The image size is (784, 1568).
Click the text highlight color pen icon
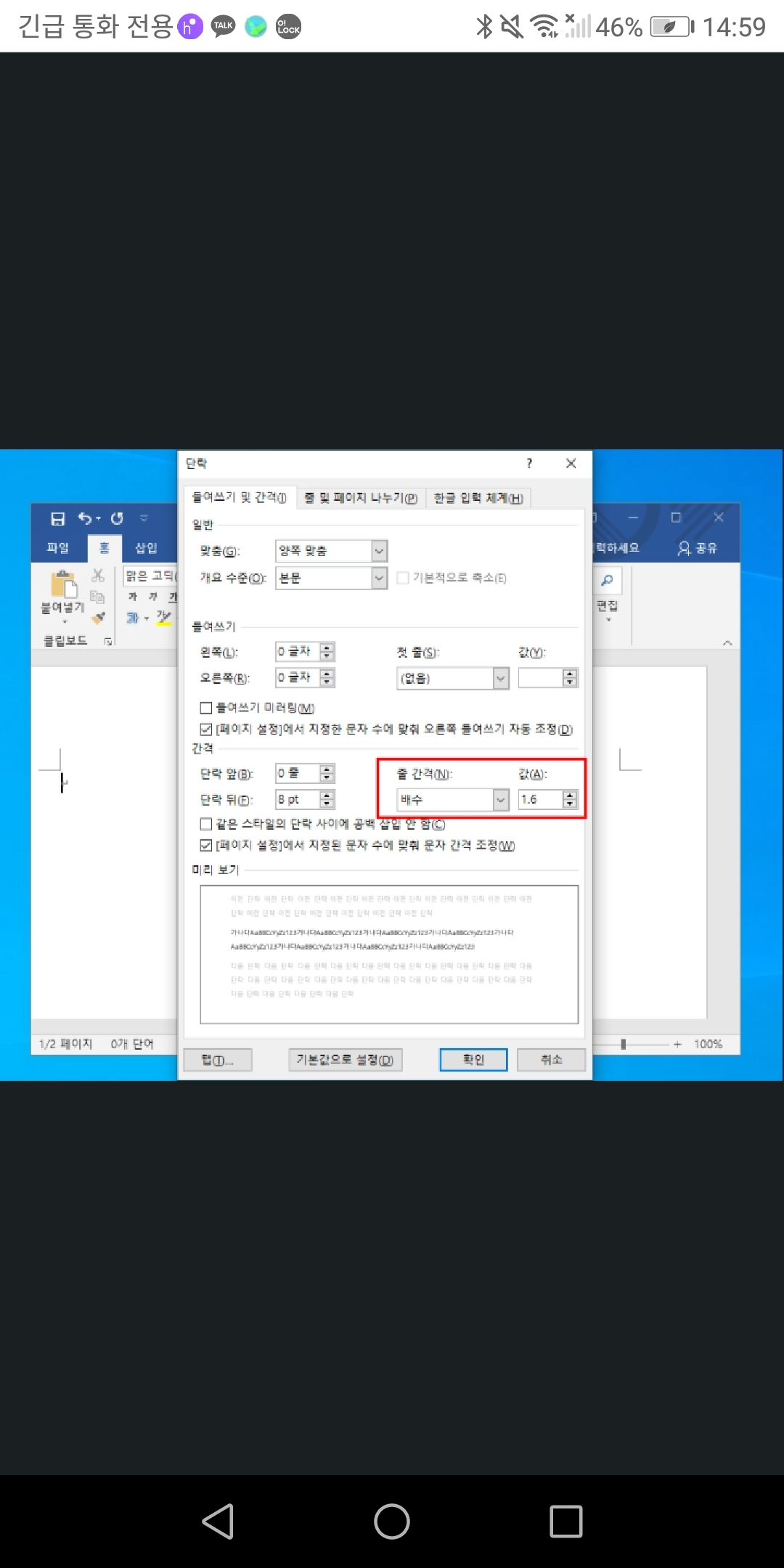[x=163, y=618]
